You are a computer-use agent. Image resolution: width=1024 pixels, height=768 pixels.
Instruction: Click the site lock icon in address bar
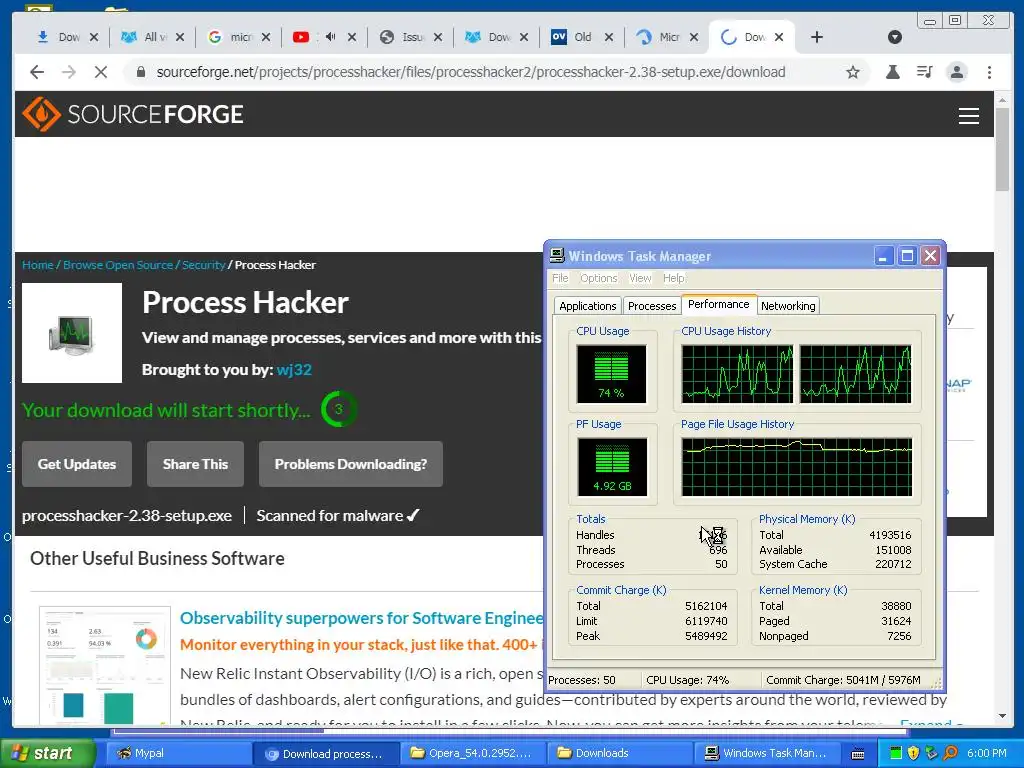(140, 72)
